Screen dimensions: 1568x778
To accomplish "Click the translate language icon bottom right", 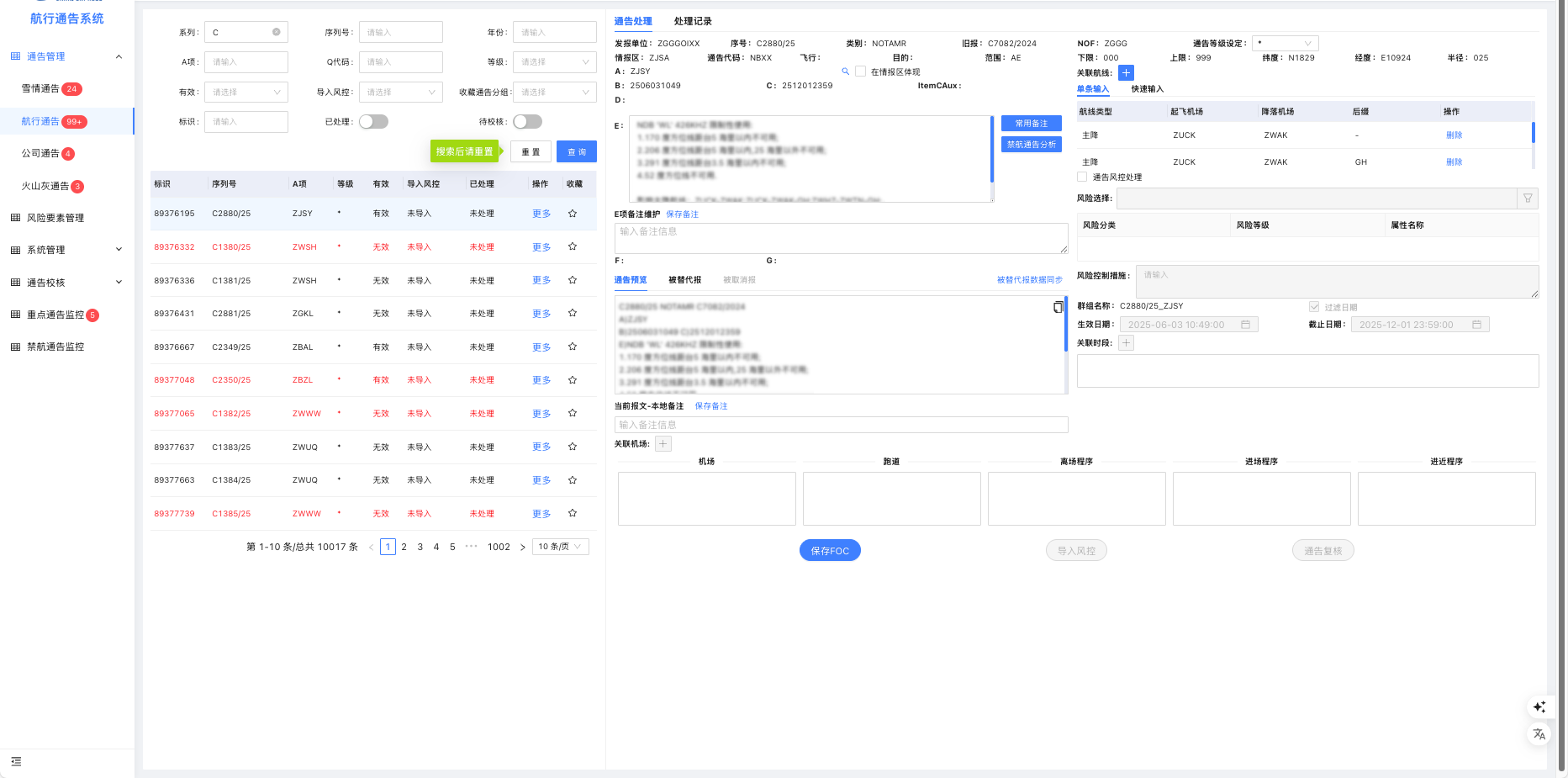I will click(x=1539, y=733).
